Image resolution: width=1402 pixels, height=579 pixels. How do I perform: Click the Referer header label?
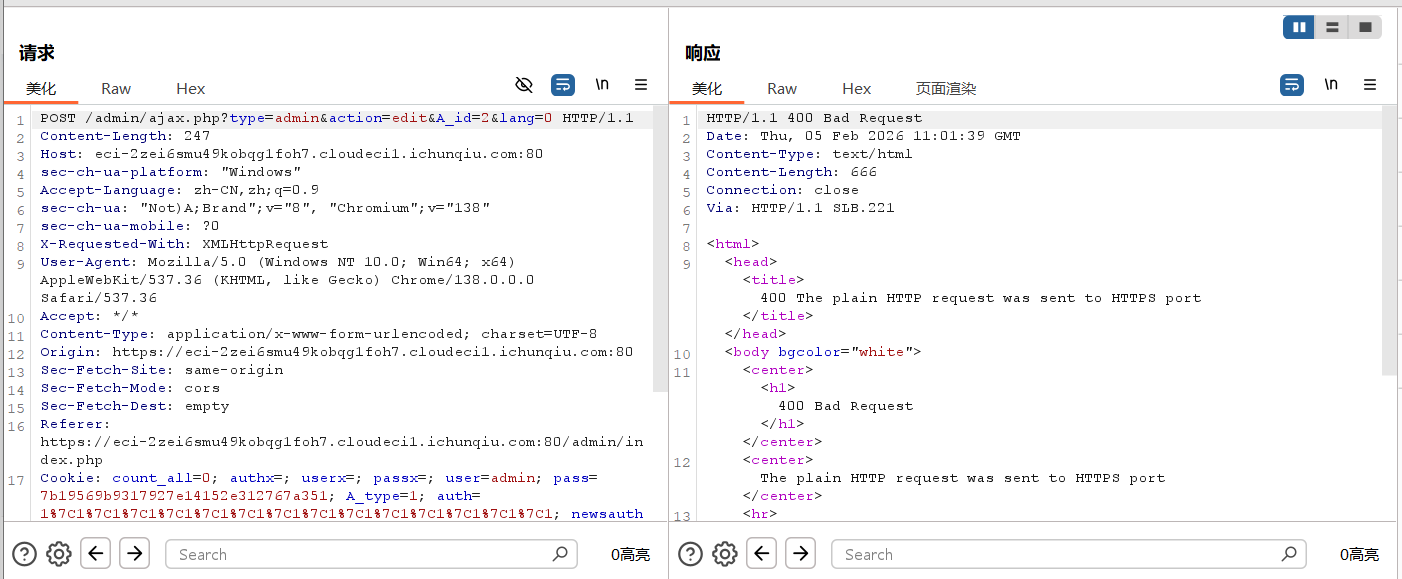tap(75, 424)
